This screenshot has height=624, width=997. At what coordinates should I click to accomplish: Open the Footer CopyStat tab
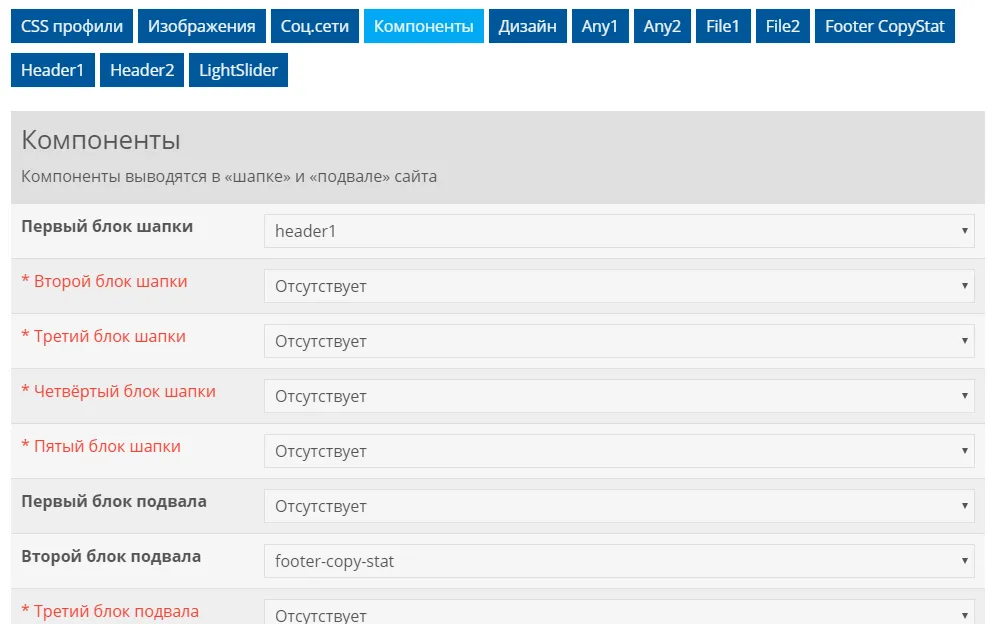tap(884, 26)
